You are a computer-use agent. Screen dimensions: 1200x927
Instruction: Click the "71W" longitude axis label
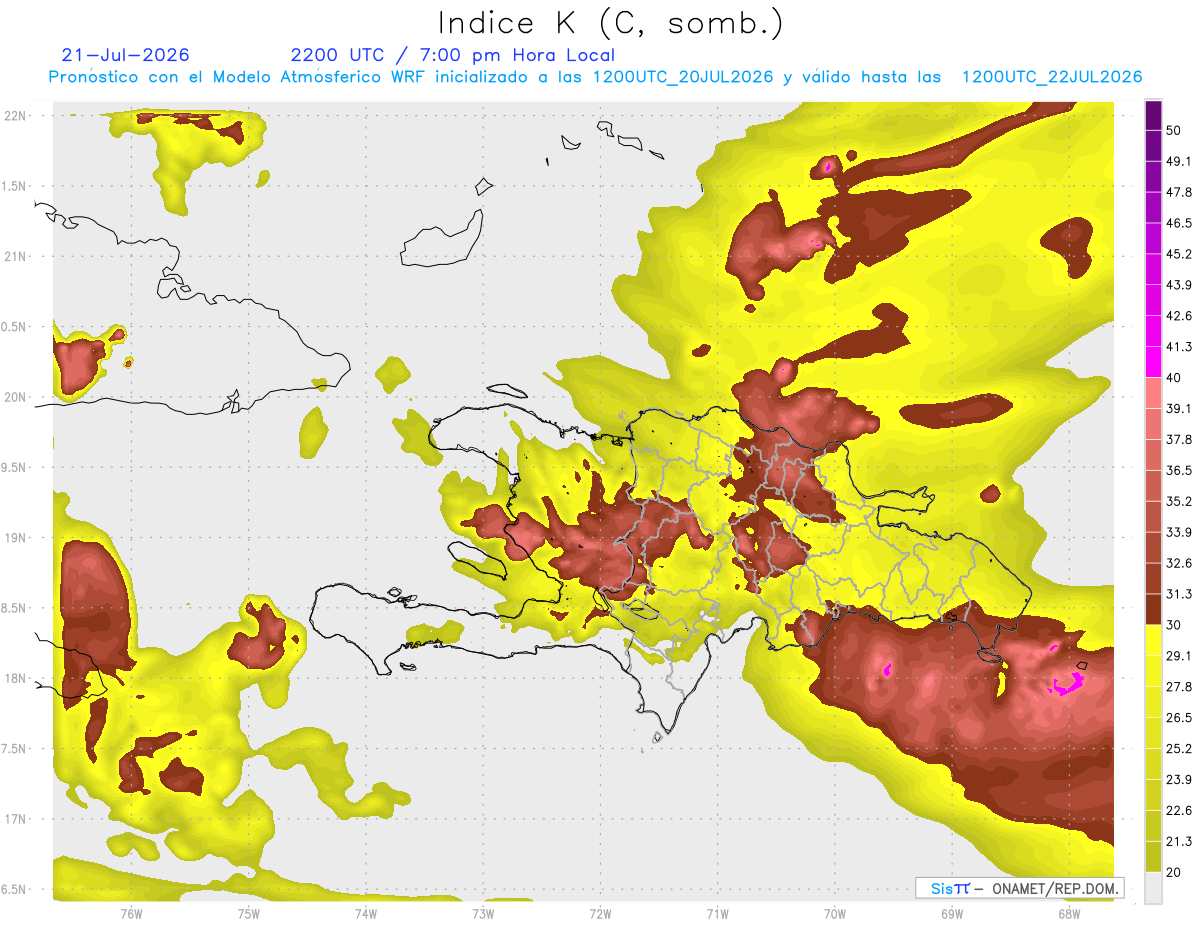click(x=717, y=913)
